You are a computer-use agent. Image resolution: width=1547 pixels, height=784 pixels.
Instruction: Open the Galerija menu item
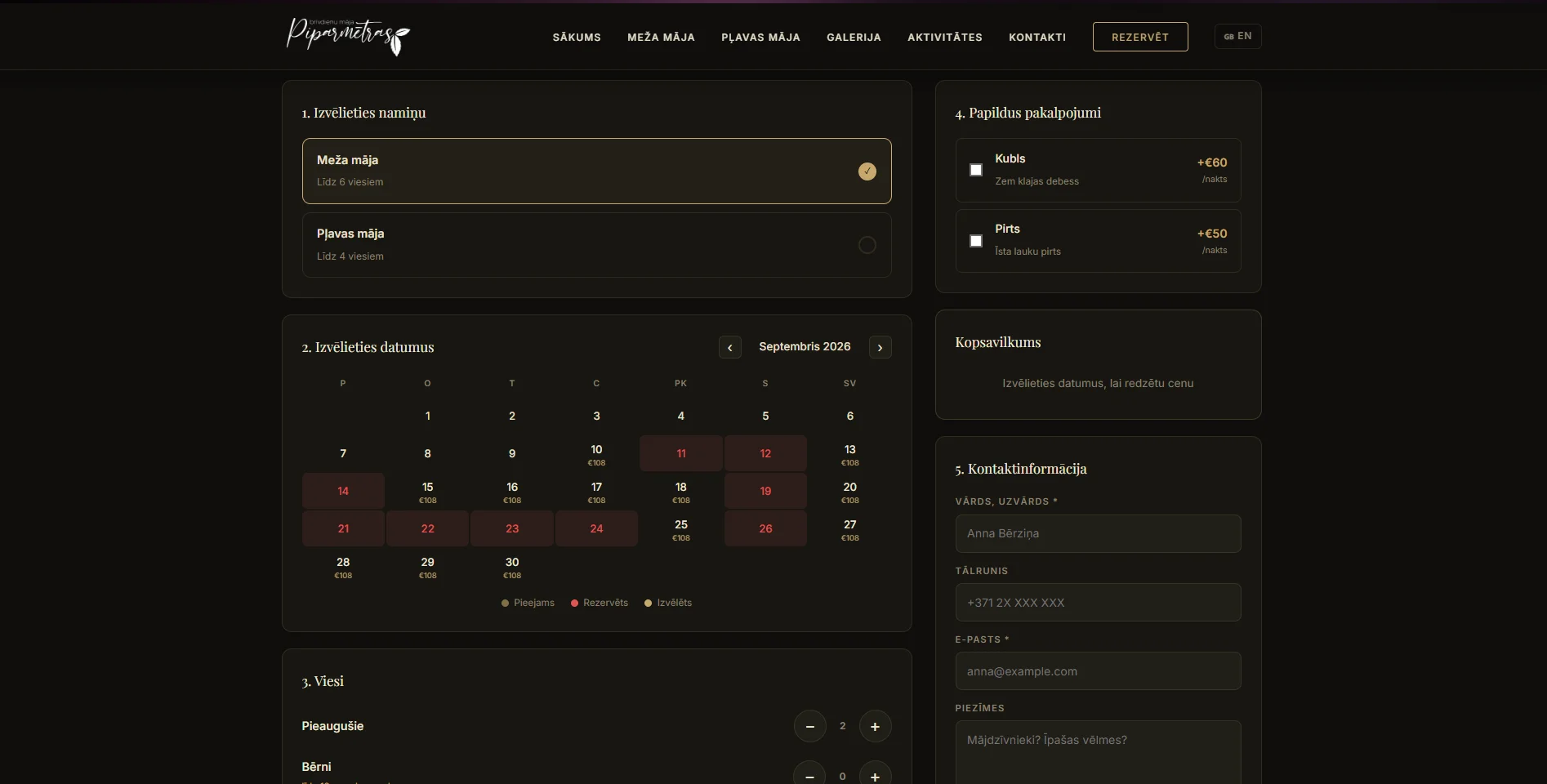point(854,37)
